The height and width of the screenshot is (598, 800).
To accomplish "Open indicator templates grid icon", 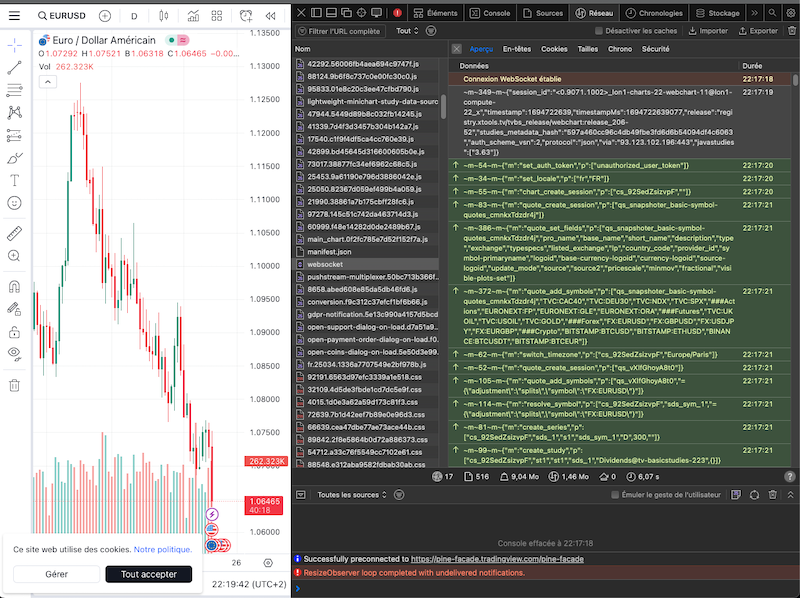I will tap(217, 16).
